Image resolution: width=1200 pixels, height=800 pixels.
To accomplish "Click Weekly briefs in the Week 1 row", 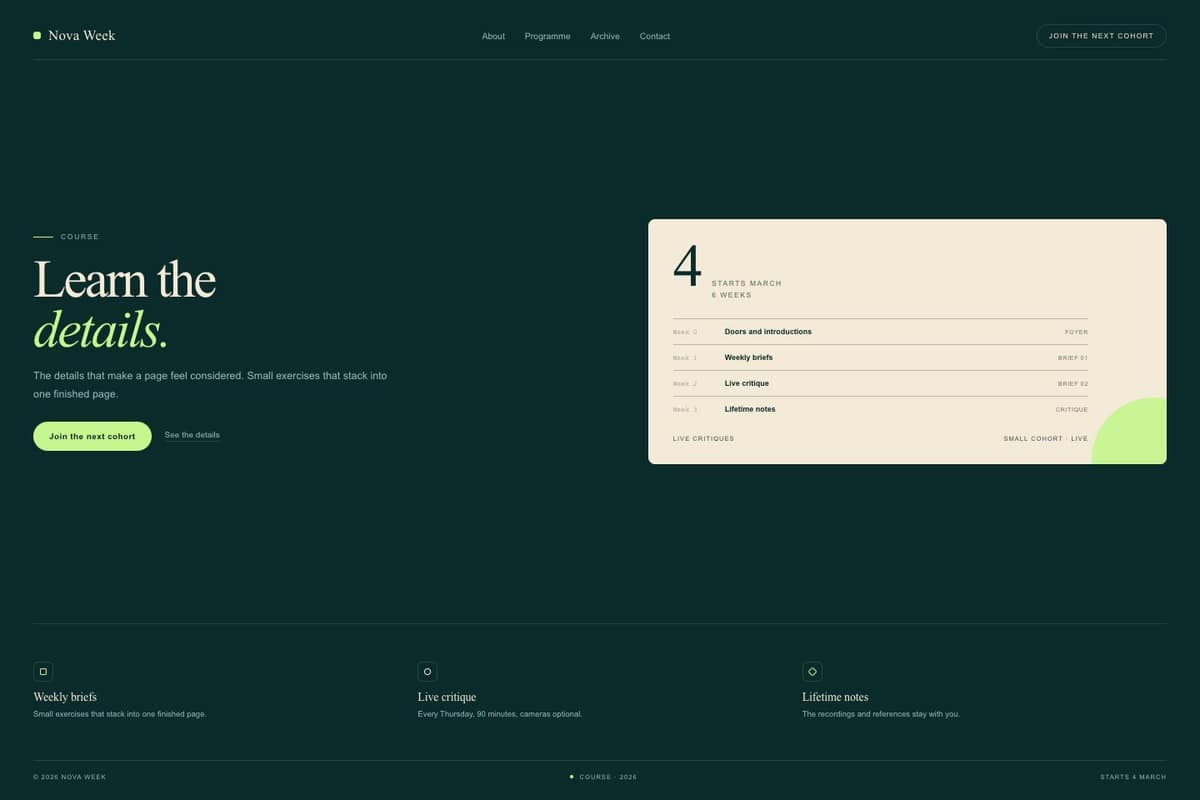I will click(748, 358).
